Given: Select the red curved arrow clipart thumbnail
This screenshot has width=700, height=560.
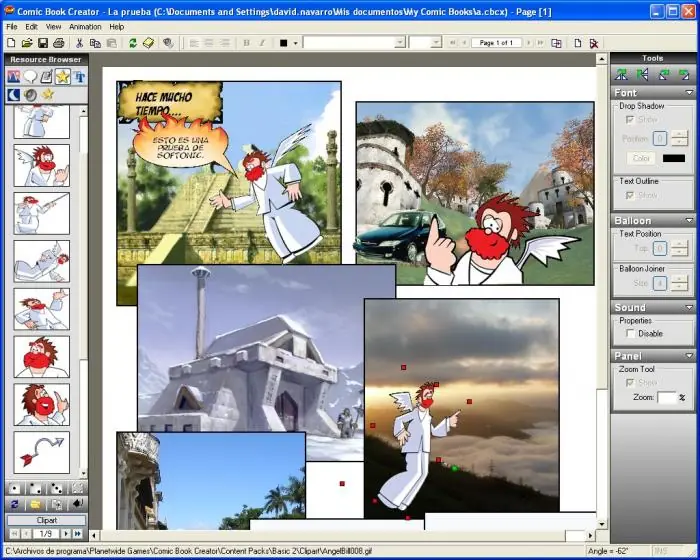Looking at the screenshot, I should click(x=42, y=452).
